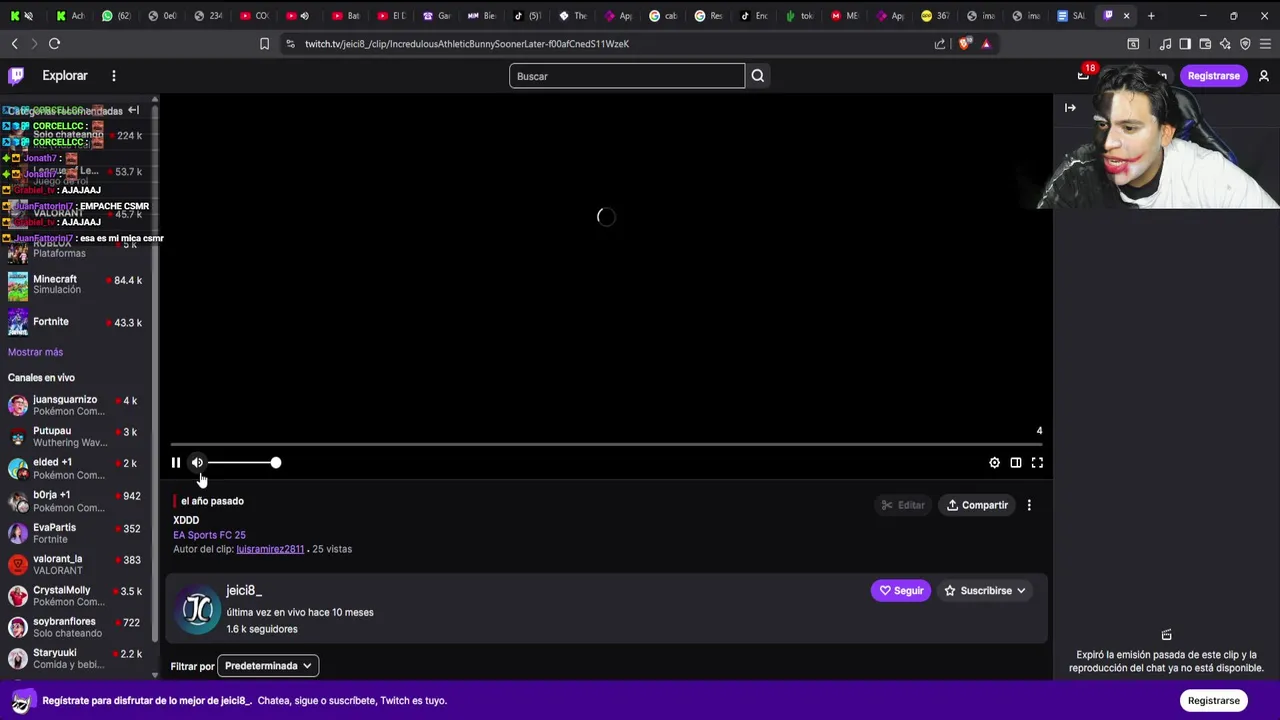Expand the Suscribirse dropdown
Screen dimensions: 1280x720
pyautogui.click(x=986, y=591)
